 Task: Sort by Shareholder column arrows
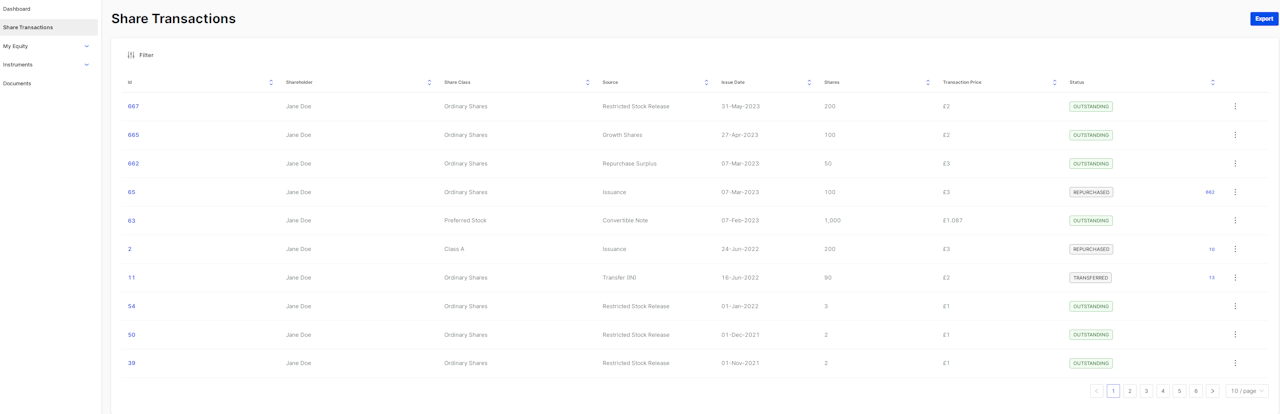[x=429, y=82]
